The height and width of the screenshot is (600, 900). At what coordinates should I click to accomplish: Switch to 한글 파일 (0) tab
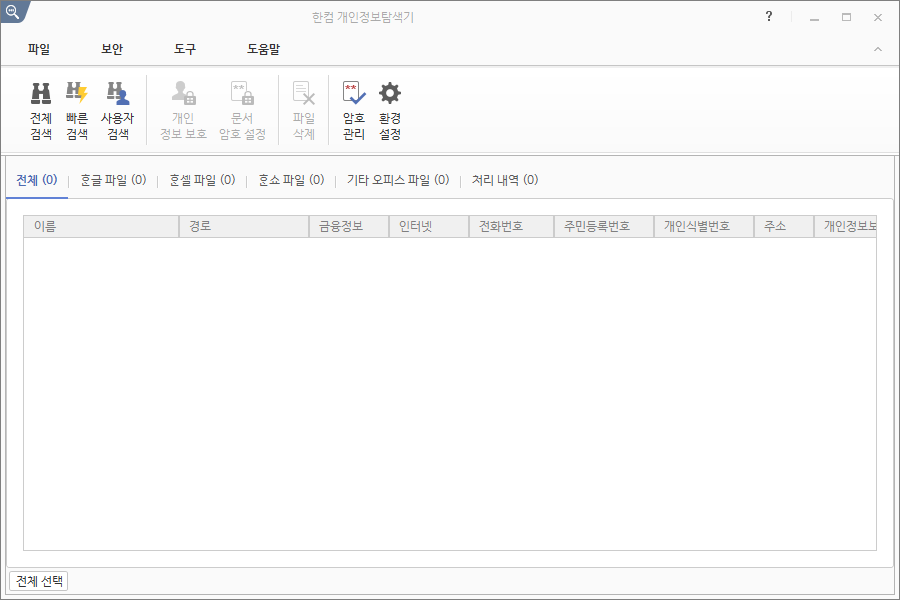pyautogui.click(x=113, y=180)
